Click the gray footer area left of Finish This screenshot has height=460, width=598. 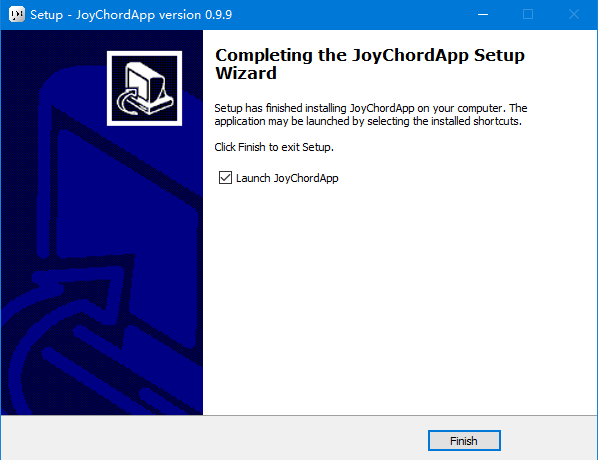point(214,439)
